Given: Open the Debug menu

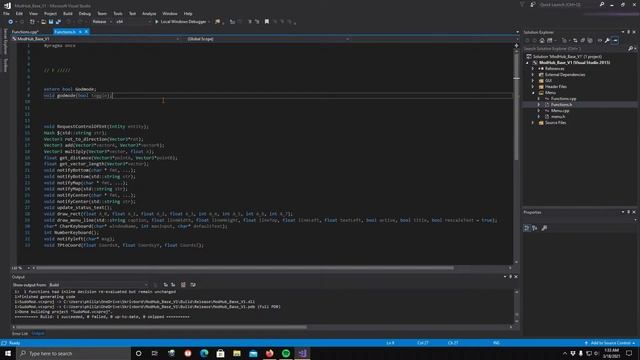Looking at the screenshot, I should pyautogui.click(x=84, y=13).
